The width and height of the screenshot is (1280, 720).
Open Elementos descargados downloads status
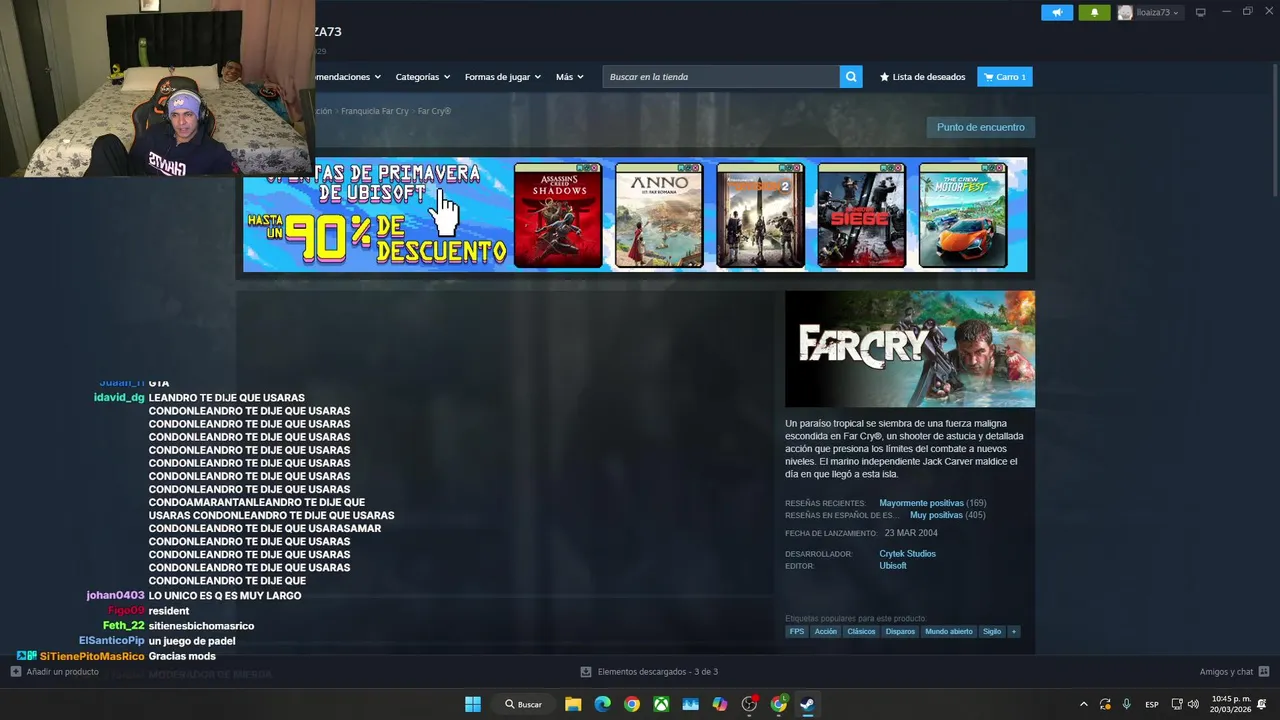pyautogui.click(x=649, y=672)
